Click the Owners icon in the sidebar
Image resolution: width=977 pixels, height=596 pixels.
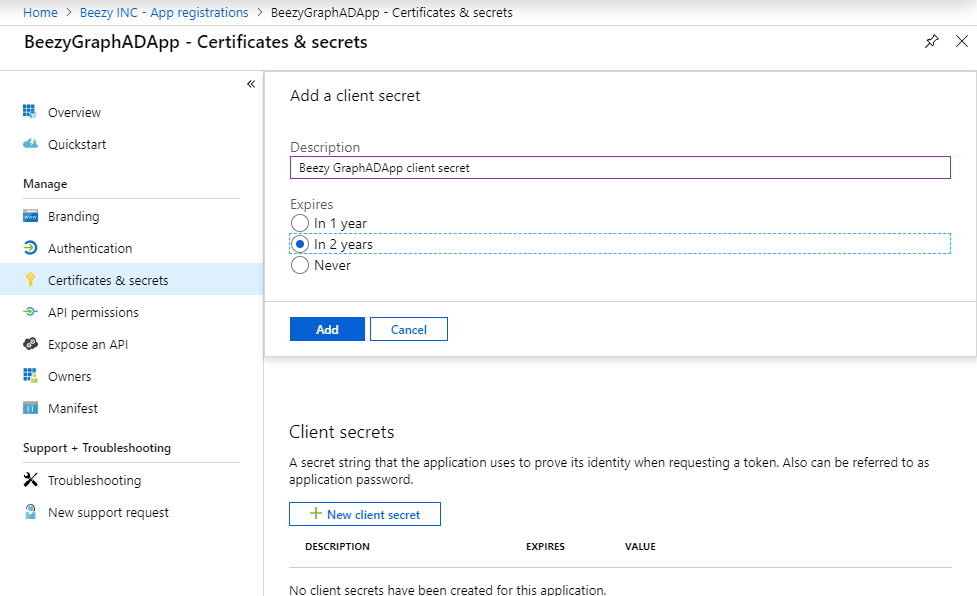[30, 376]
